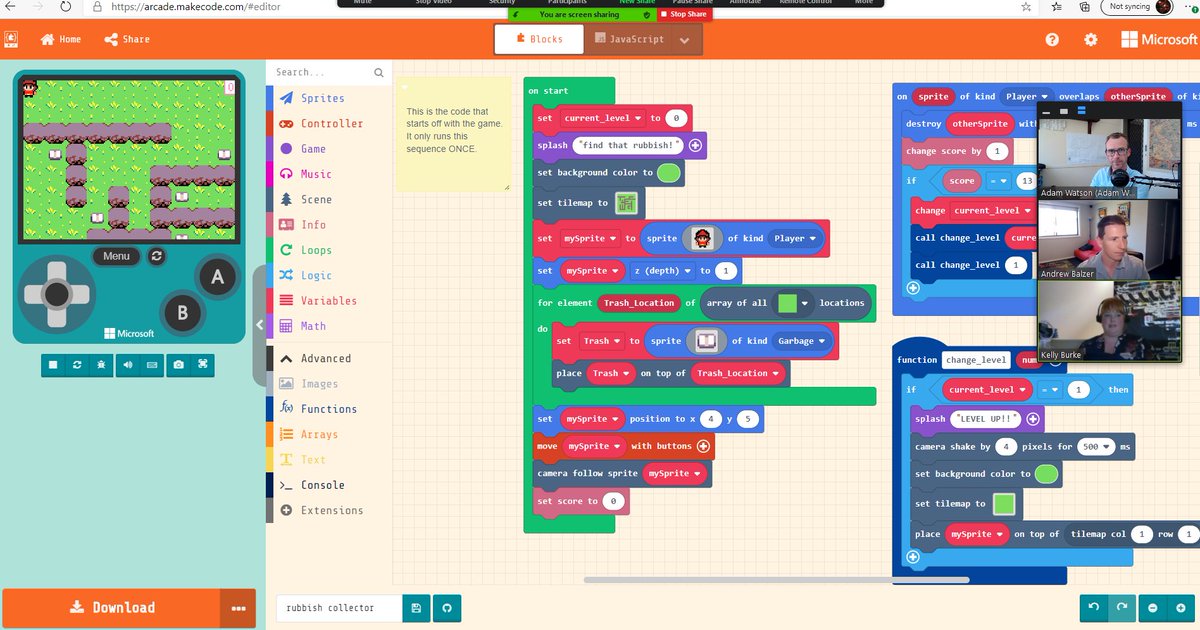The width and height of the screenshot is (1200, 630).
Task: Toggle debug mode with bug icon
Action: 101,365
